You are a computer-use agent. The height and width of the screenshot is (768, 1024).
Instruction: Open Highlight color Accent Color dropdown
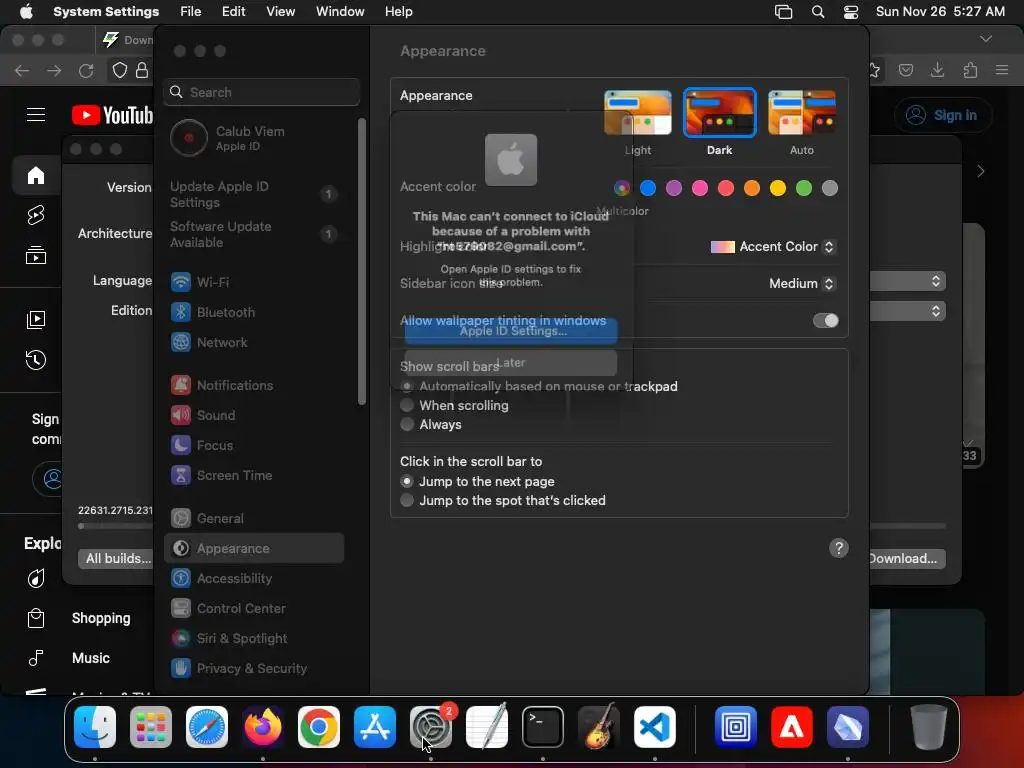click(772, 247)
